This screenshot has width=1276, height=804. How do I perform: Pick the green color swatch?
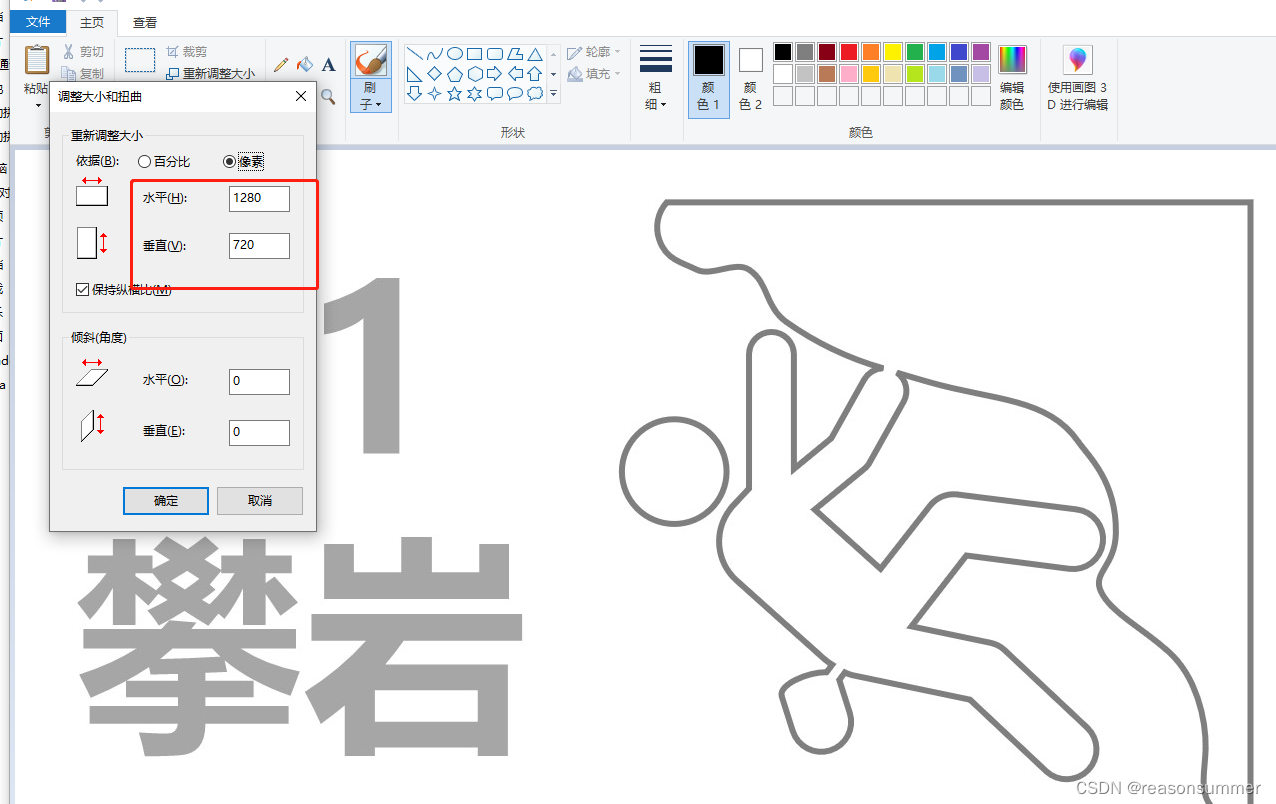pyautogui.click(x=915, y=52)
